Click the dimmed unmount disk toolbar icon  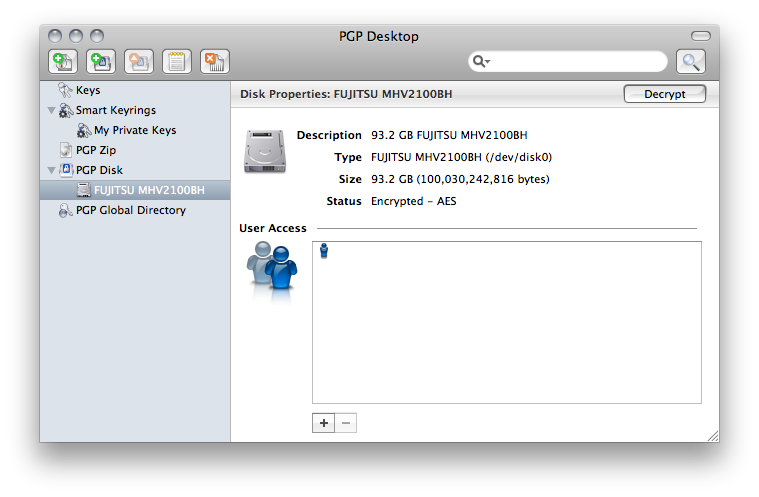pyautogui.click(x=139, y=61)
